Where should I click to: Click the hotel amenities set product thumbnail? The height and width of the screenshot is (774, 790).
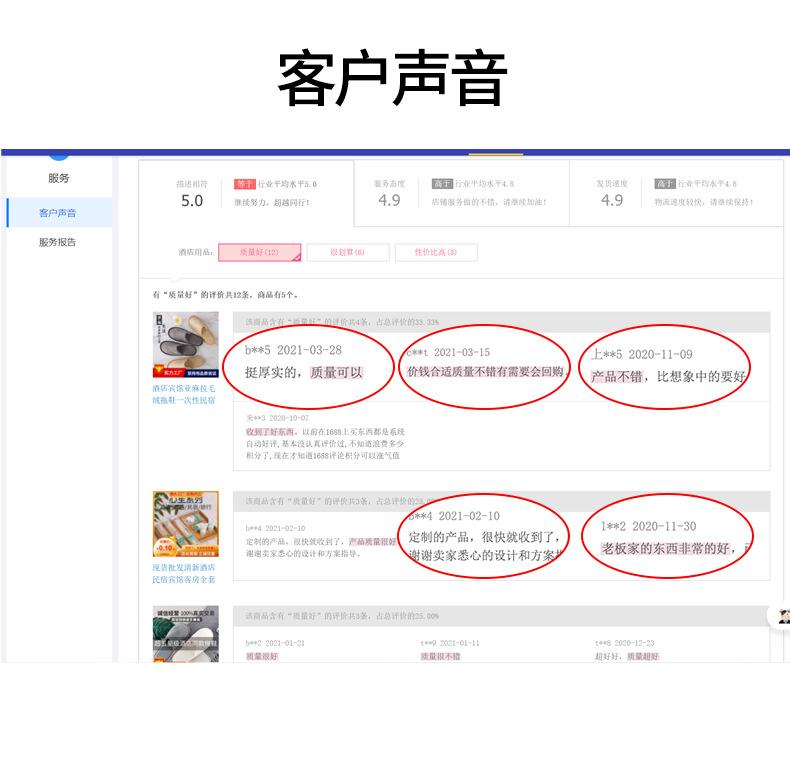pos(185,524)
